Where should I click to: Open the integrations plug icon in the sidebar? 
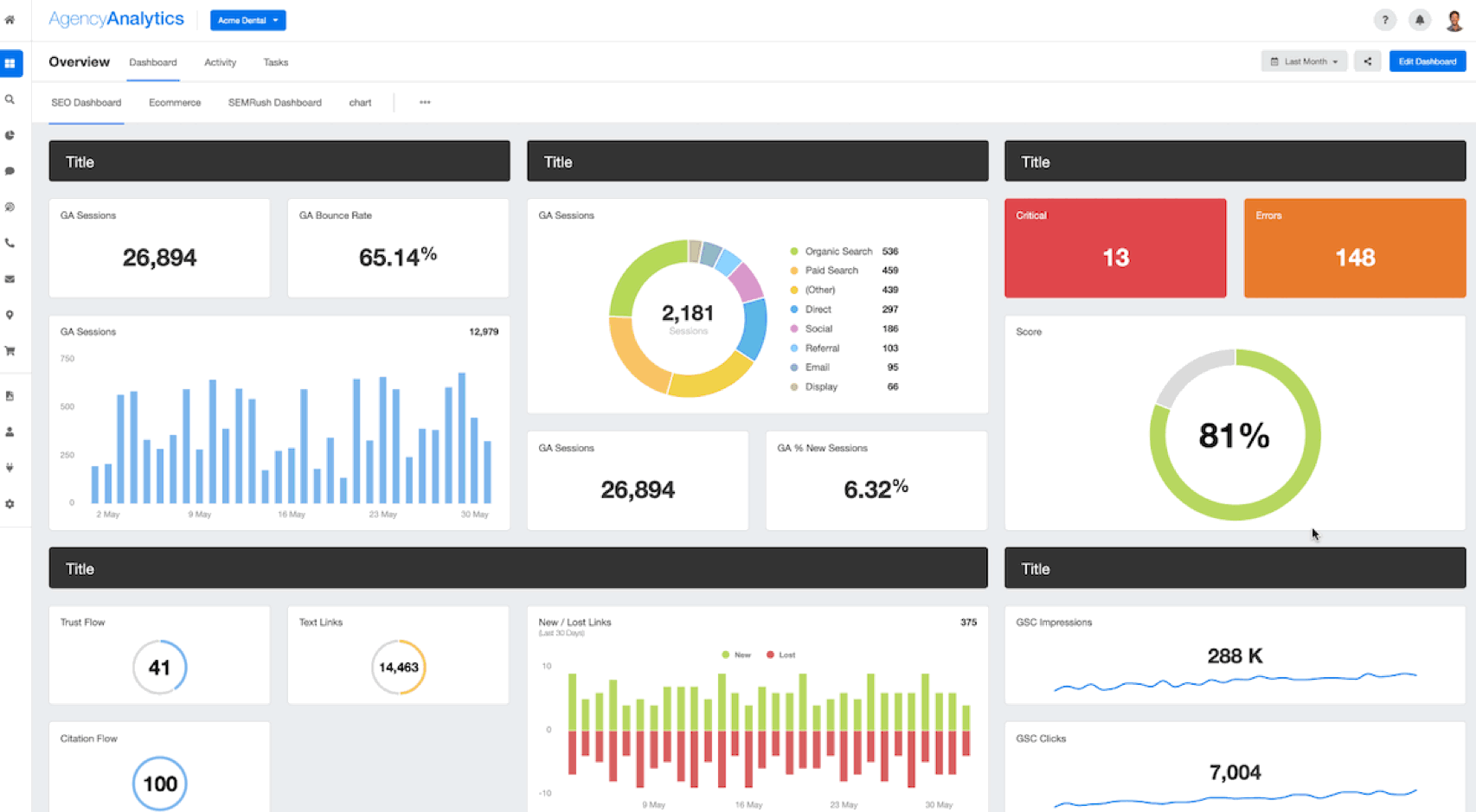(10, 468)
